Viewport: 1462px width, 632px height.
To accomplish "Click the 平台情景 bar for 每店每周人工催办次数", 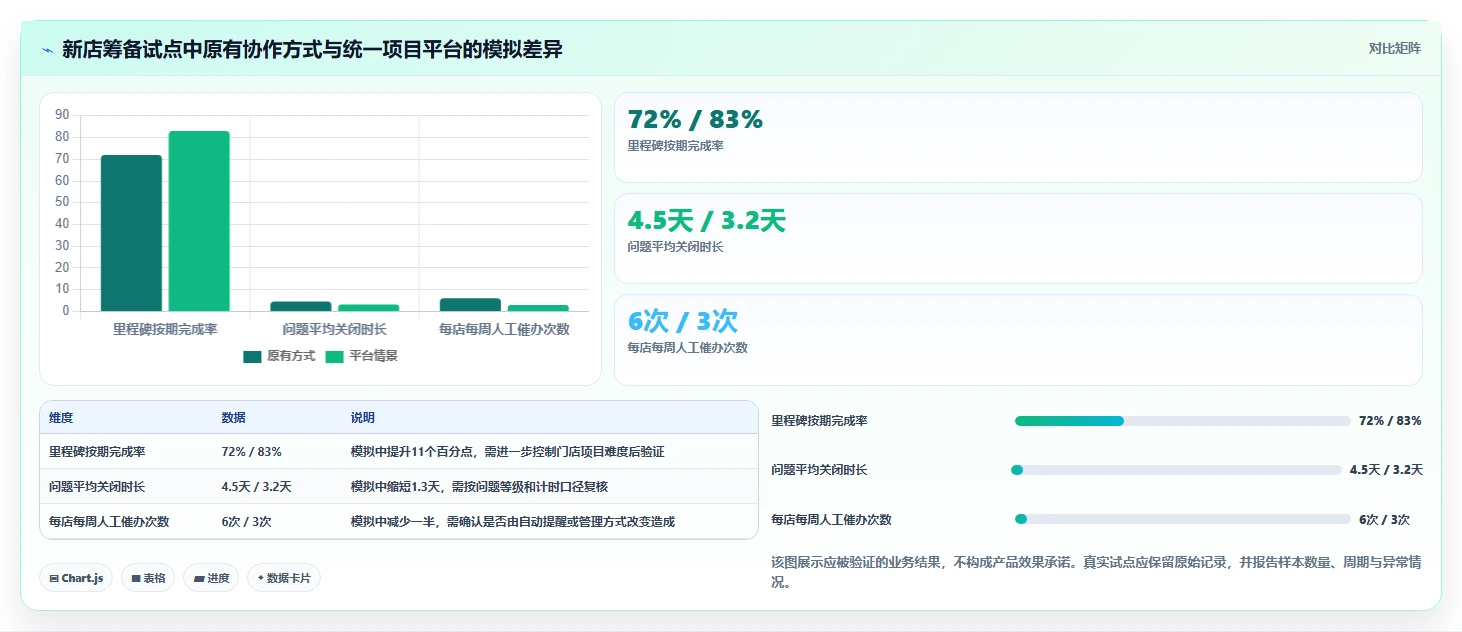I will tap(538, 308).
